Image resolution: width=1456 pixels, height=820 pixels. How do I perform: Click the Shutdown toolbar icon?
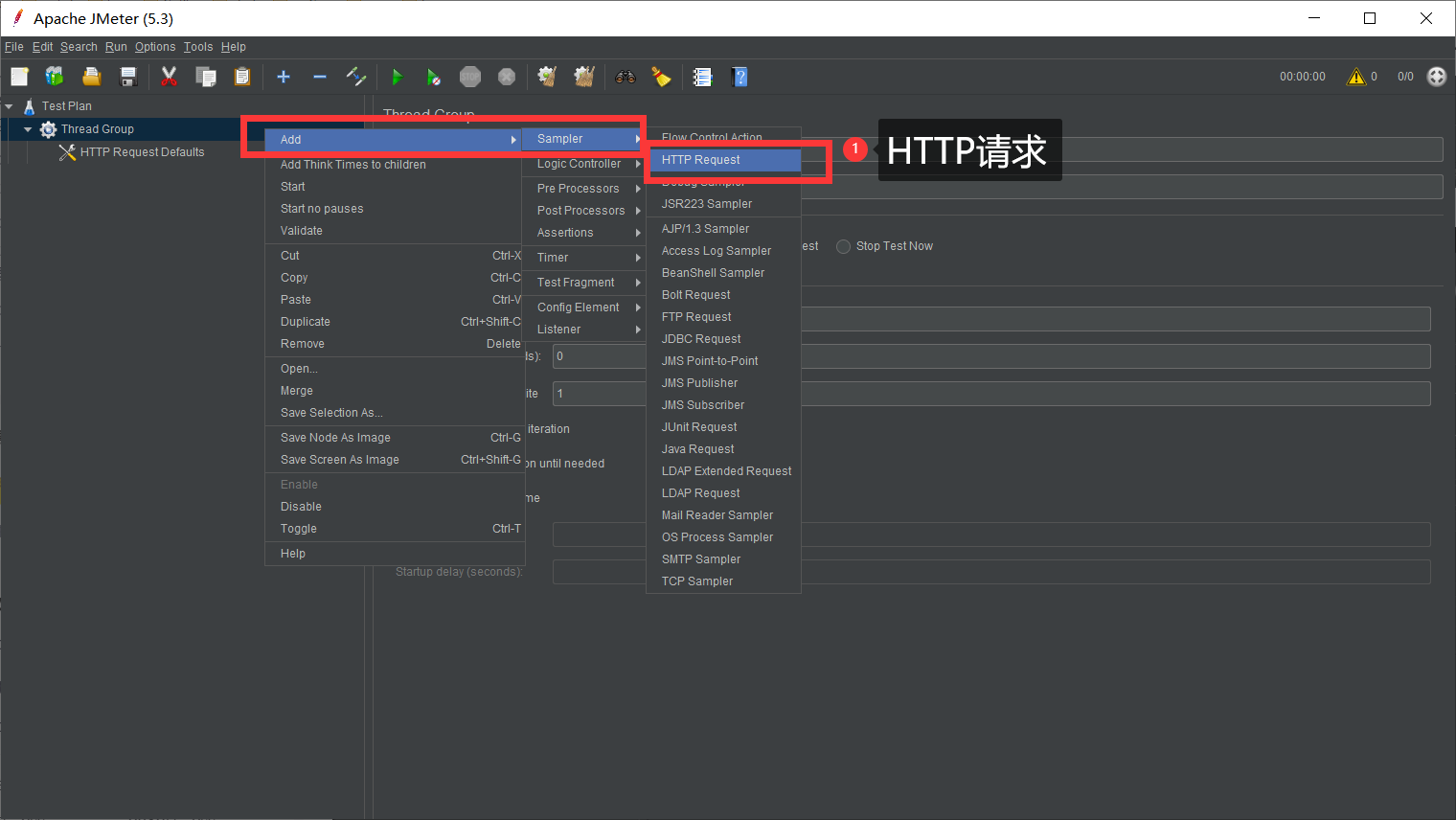507,77
